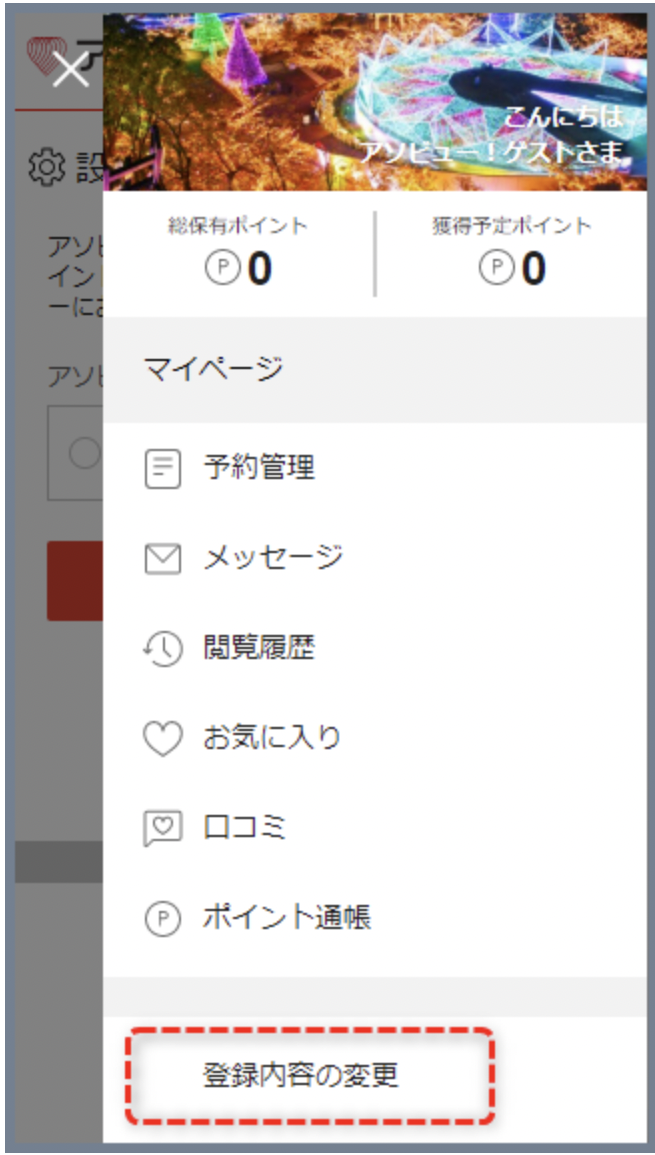The image size is (655, 1155).
Task: Click the 閲覧履歴 clock history icon
Action: pos(162,649)
